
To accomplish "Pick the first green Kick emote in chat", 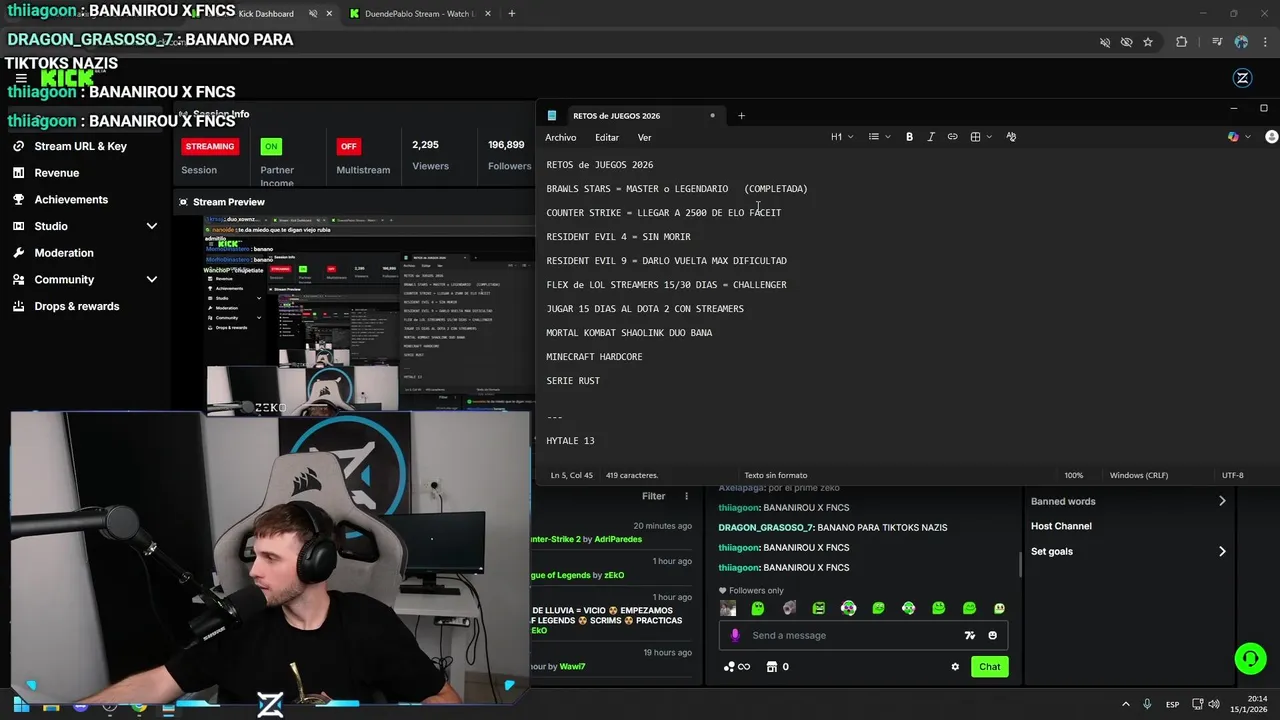I will coord(758,608).
